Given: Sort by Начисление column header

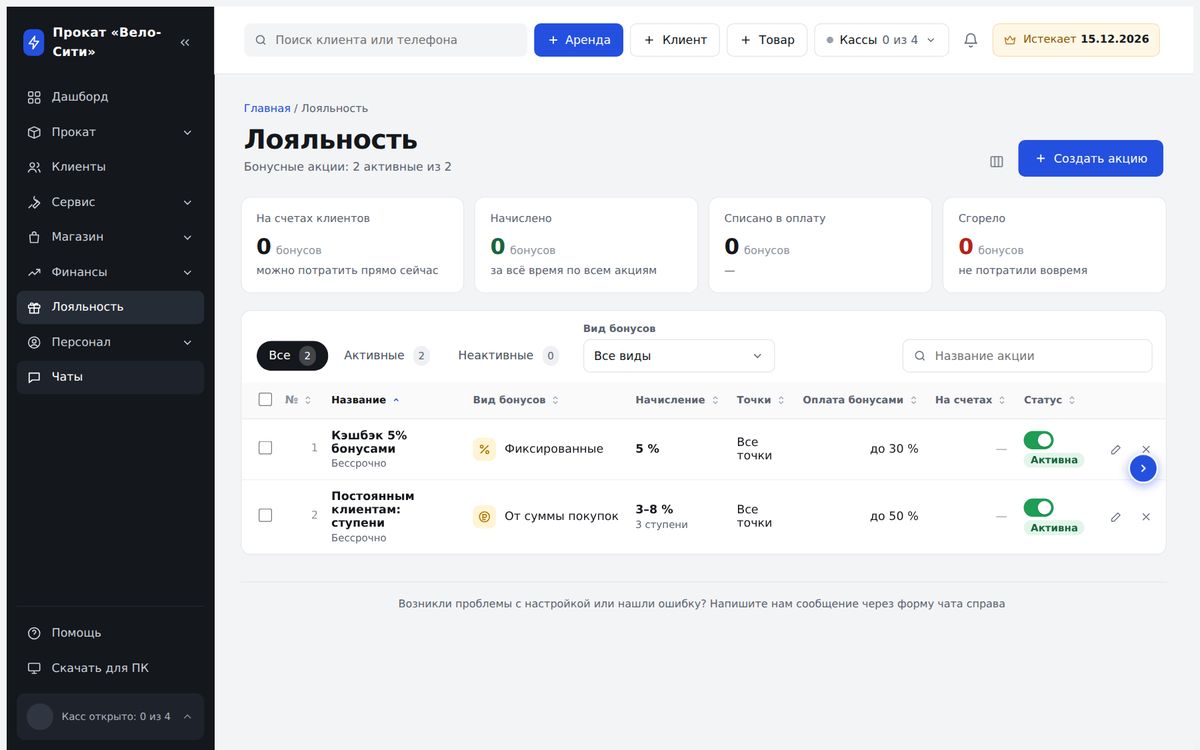Looking at the screenshot, I should click(x=677, y=400).
